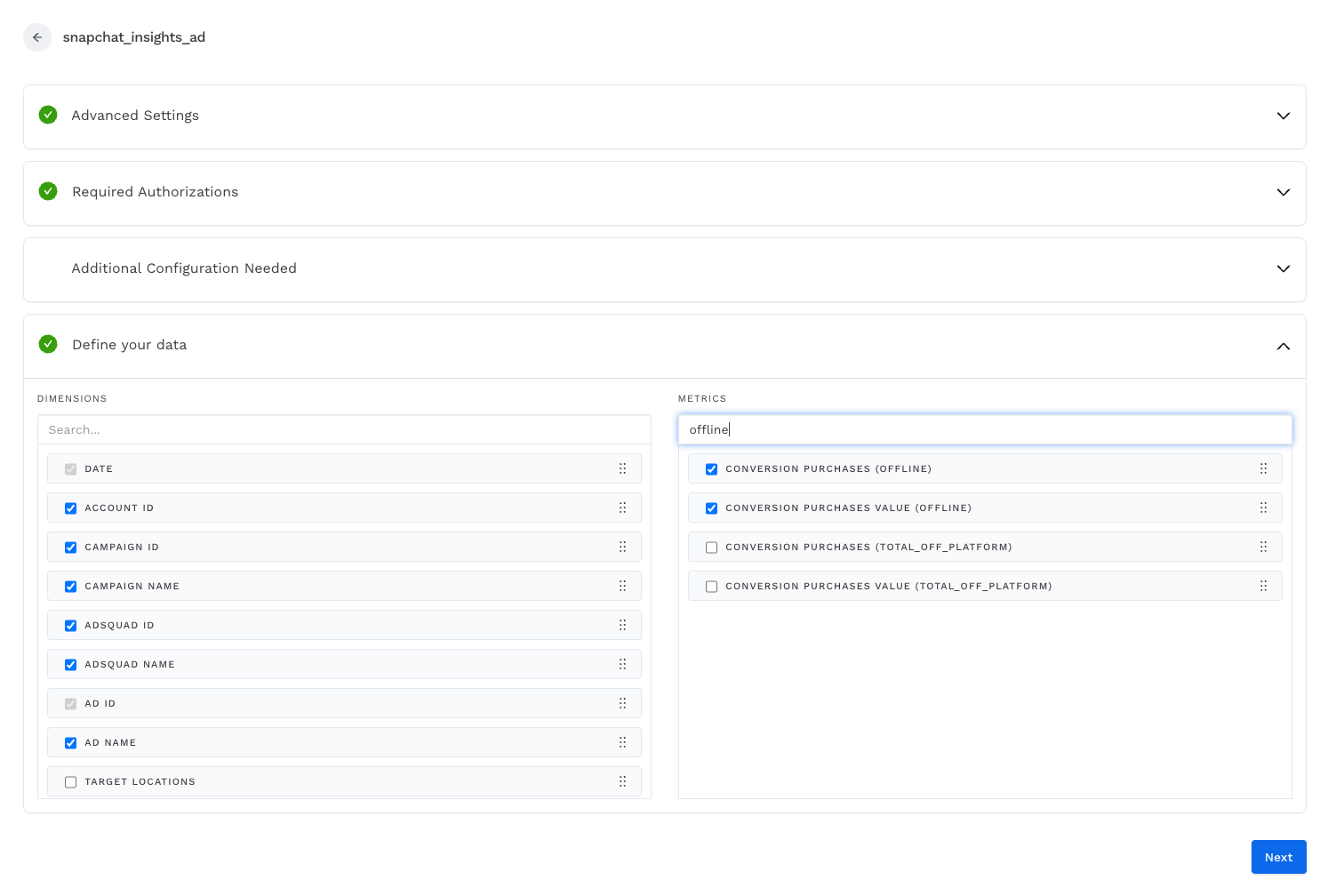Expand the Required Authorizations panel

(1283, 193)
